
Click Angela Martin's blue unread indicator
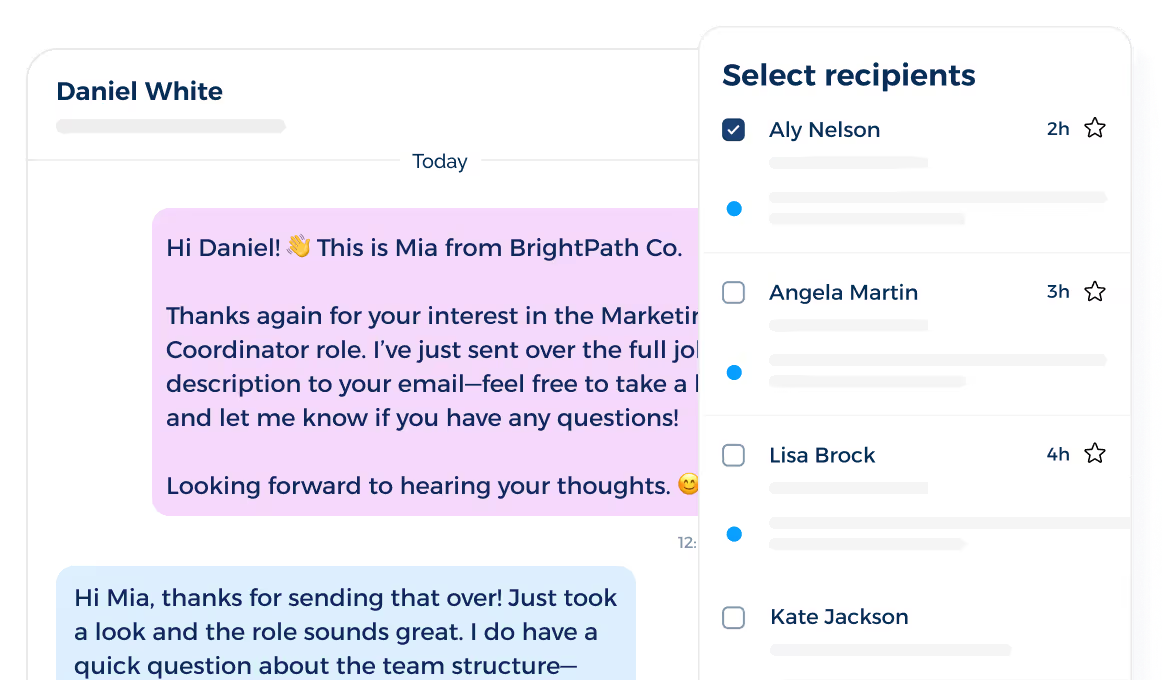click(734, 371)
